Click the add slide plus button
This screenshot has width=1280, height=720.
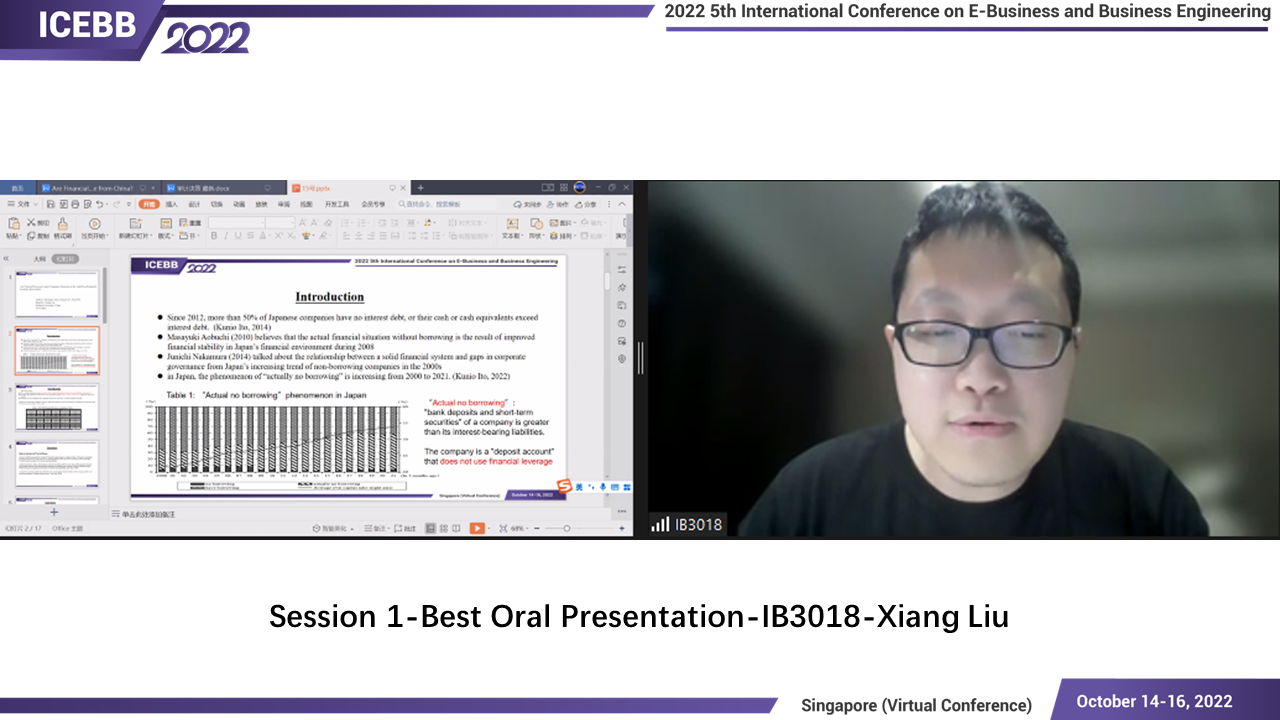coord(54,512)
